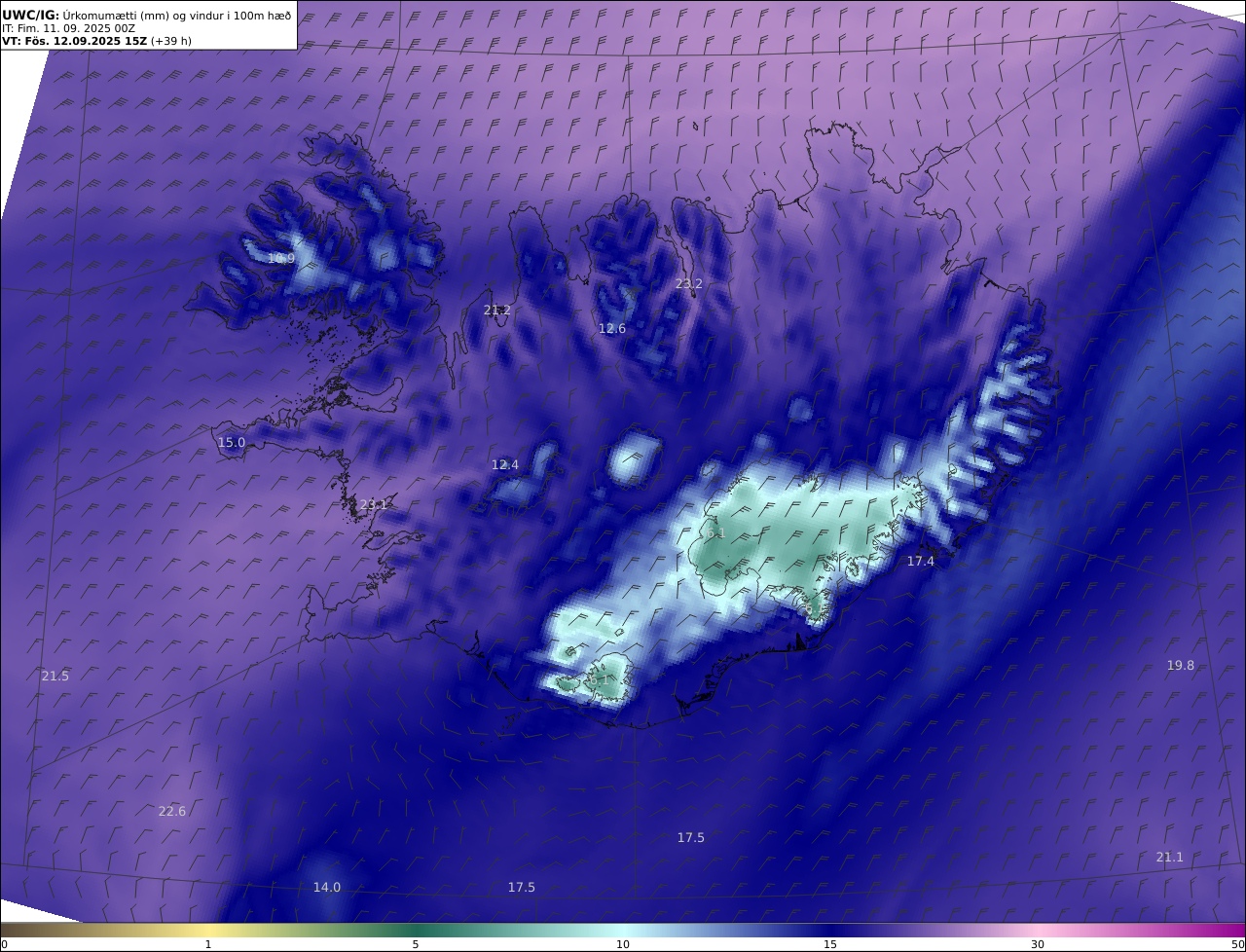Click the 21.1 value label
This screenshot has width=1246, height=952.
pos(1169,858)
